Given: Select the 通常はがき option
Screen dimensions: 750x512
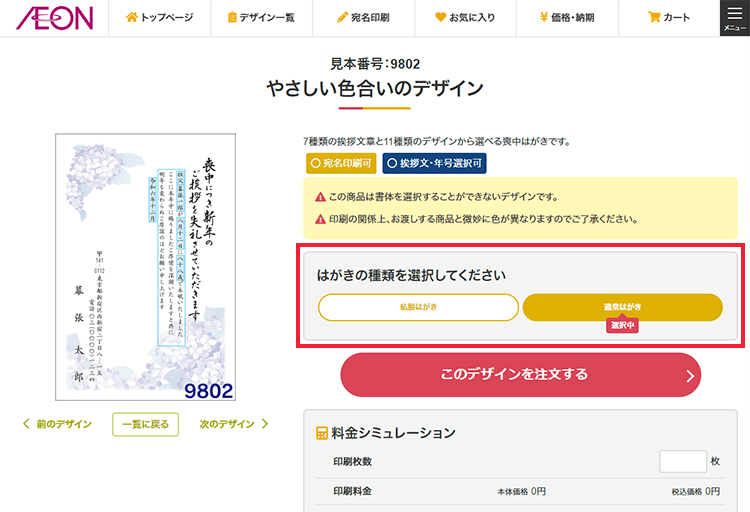Looking at the screenshot, I should tap(622, 307).
